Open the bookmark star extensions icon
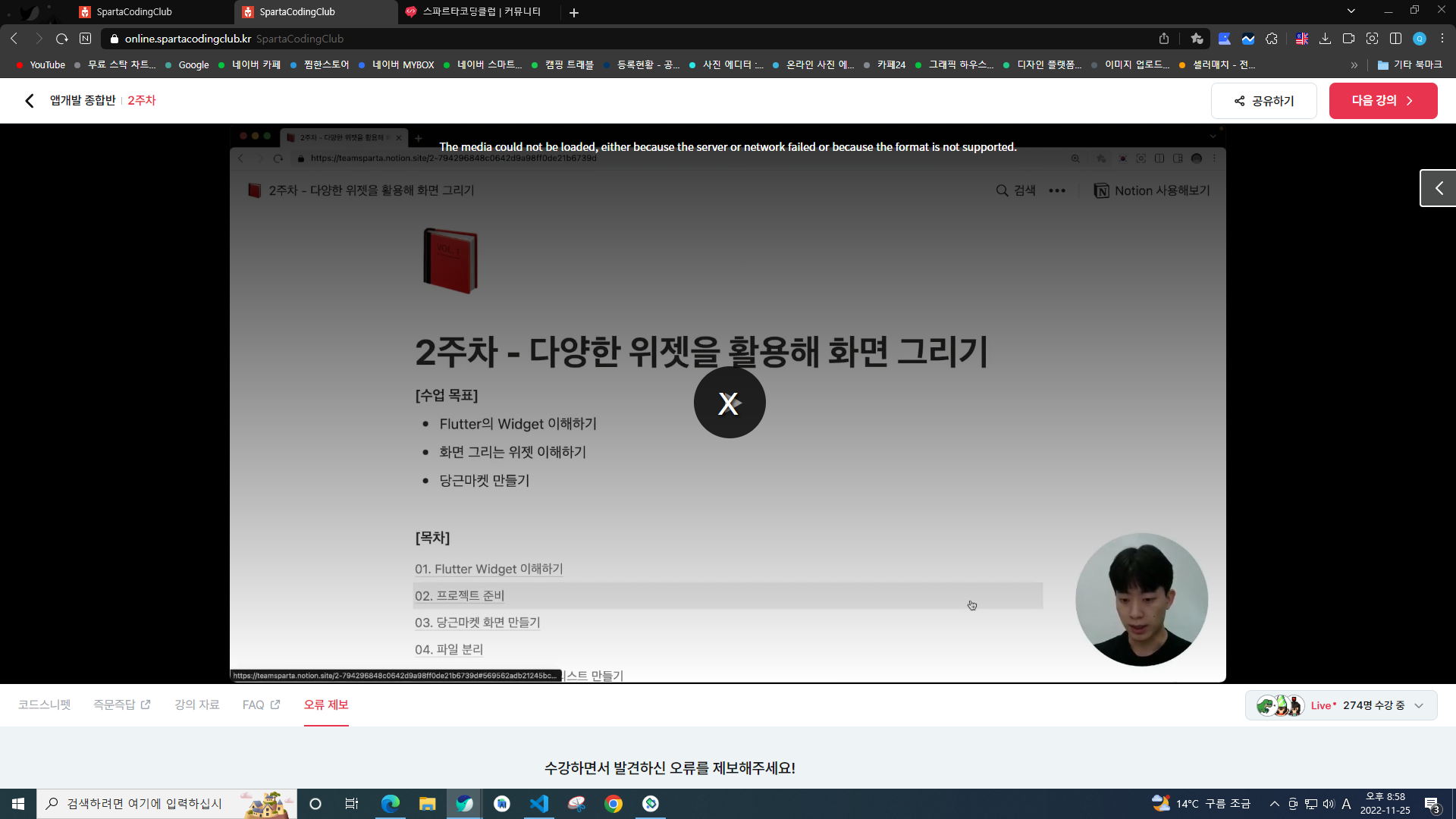 tap(1197, 39)
